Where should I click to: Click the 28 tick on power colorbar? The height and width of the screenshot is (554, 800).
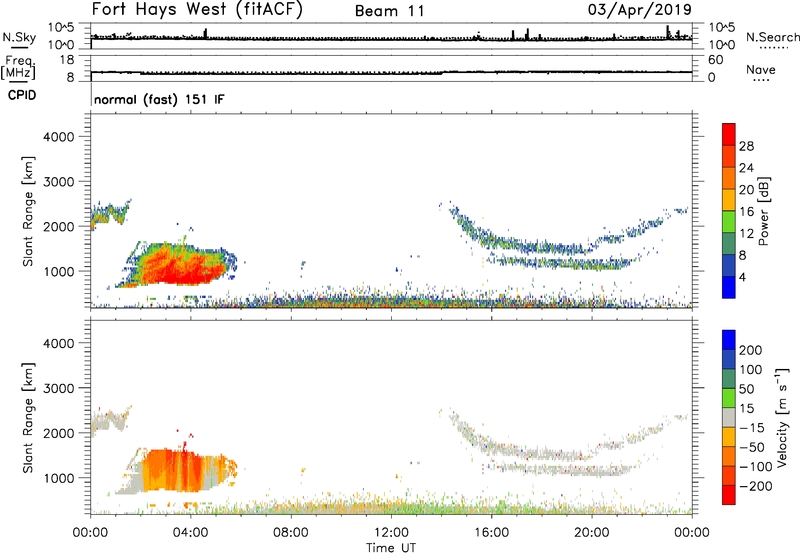(x=746, y=146)
